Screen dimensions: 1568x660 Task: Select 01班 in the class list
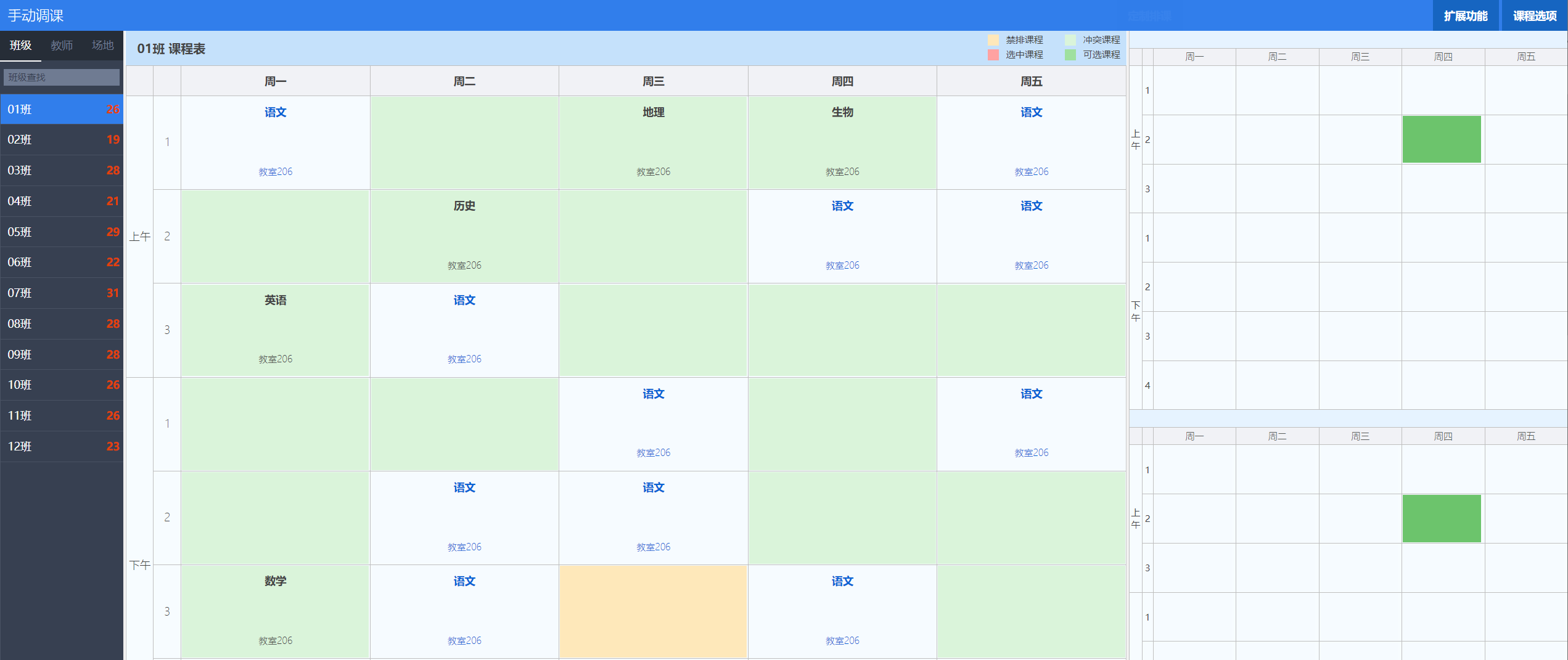62,109
